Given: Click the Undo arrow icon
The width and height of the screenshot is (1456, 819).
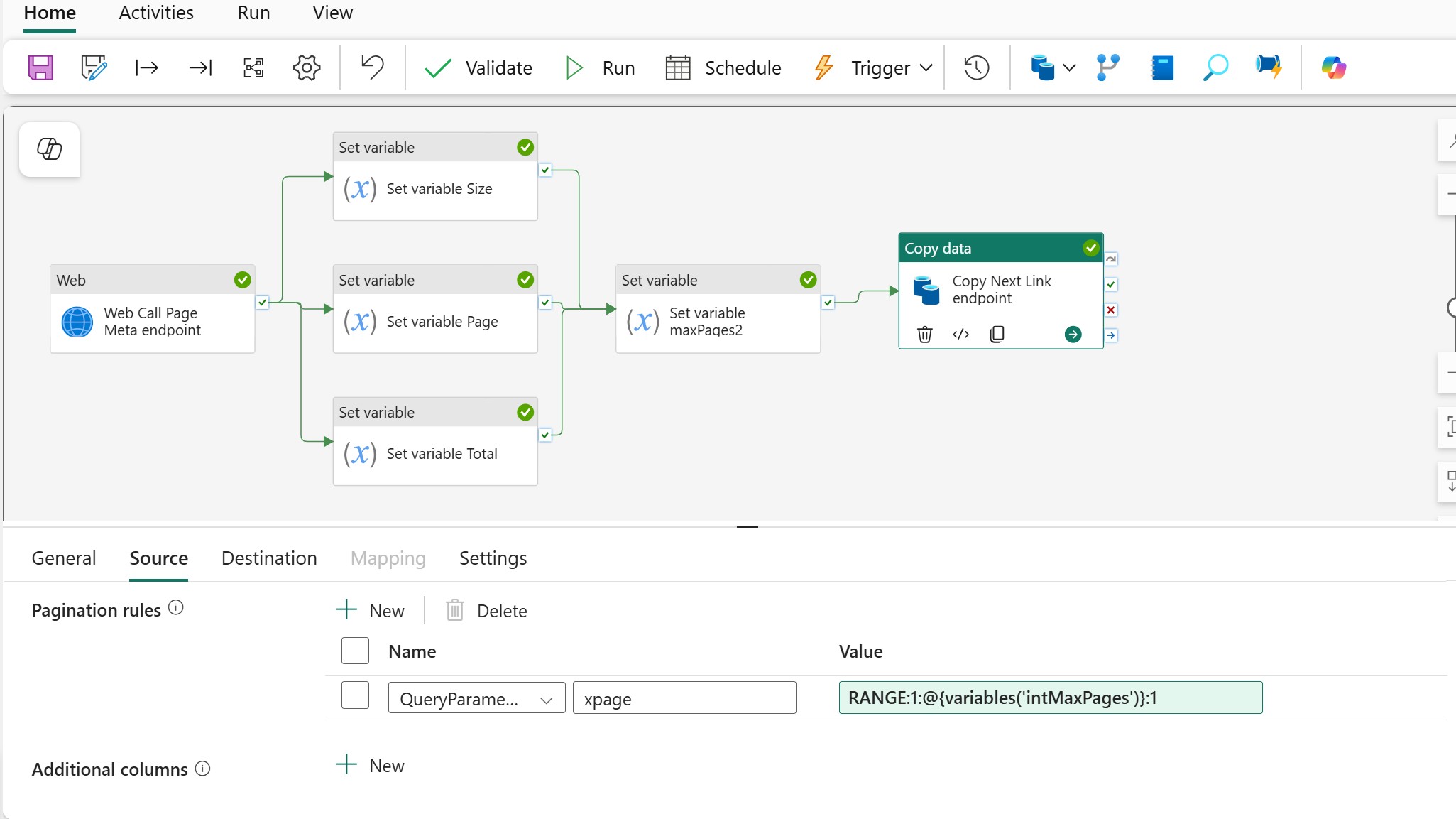Looking at the screenshot, I should (x=372, y=67).
